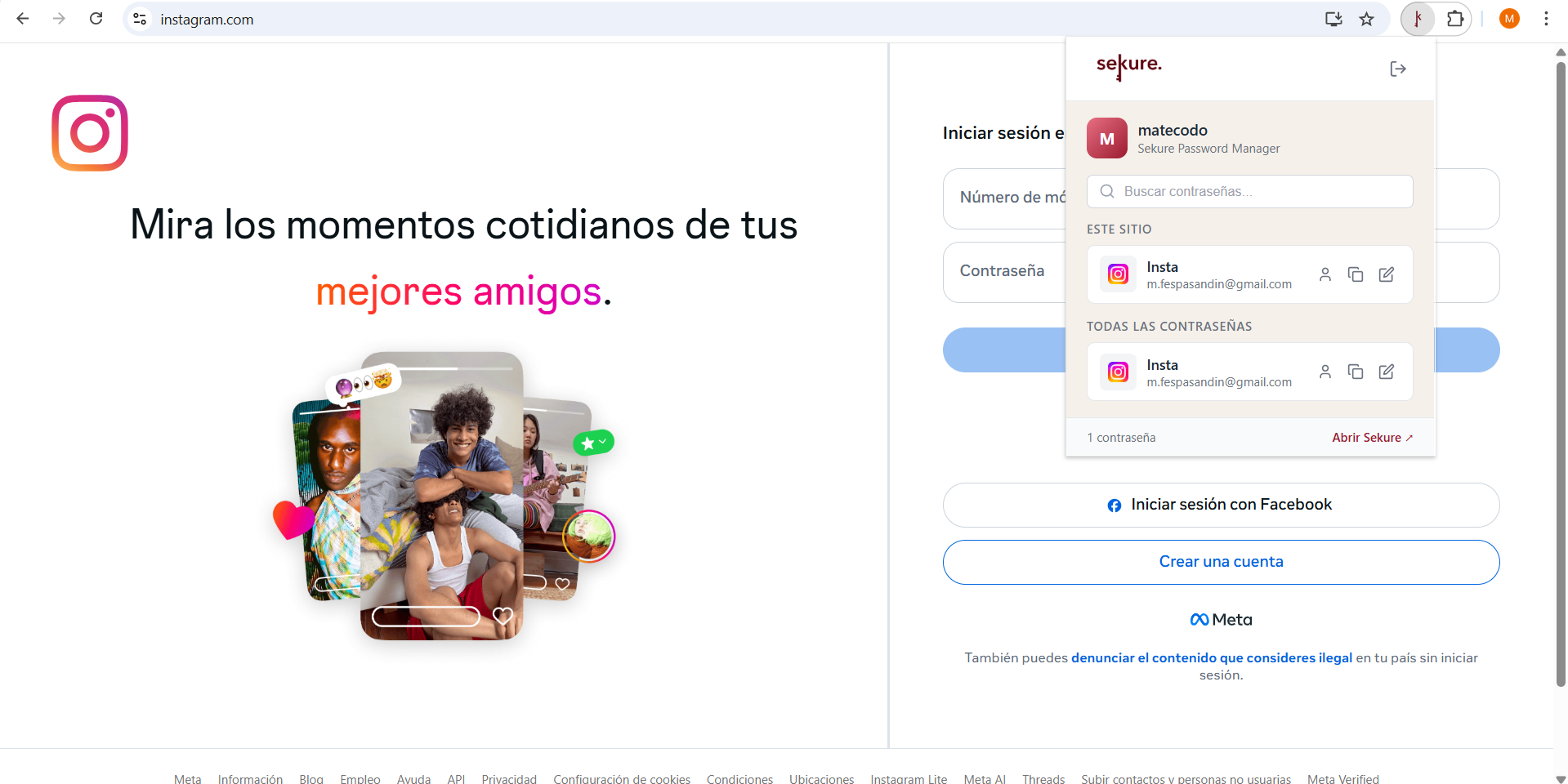Click the Crear una cuenta button
Screen dimensions: 1568x784
[x=1221, y=562]
